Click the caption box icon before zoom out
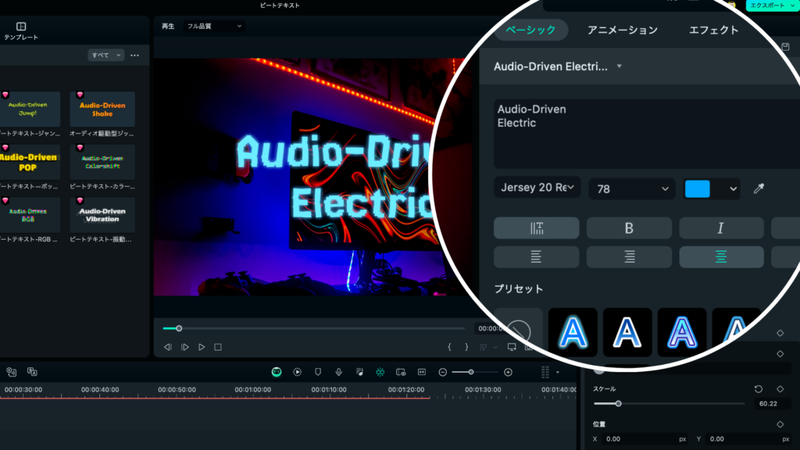Screen dimensions: 800x450 click(x=422, y=372)
